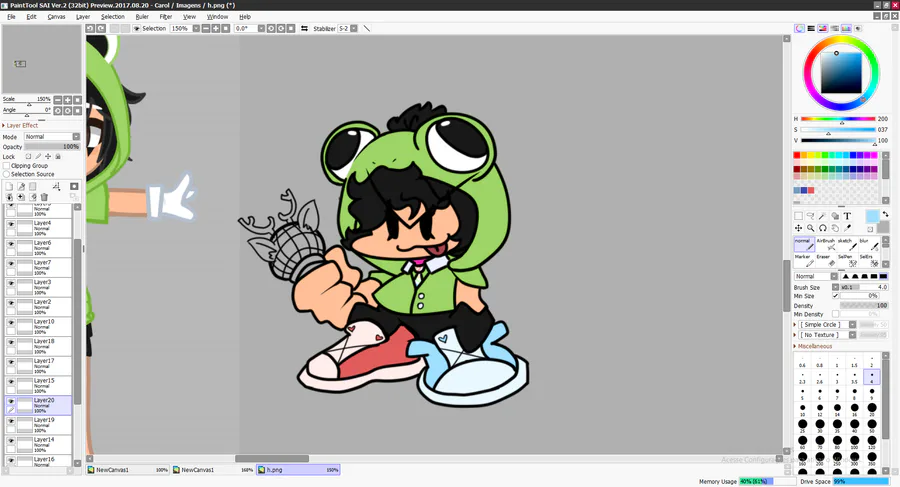The image size is (900, 487).
Task: Open the Simple Circle brush shape dropdown
Action: coord(827,324)
